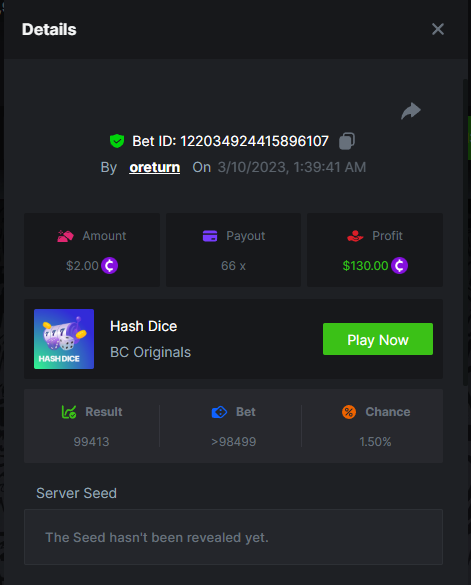
Task: Click the Result chart icon
Action: coord(69,412)
